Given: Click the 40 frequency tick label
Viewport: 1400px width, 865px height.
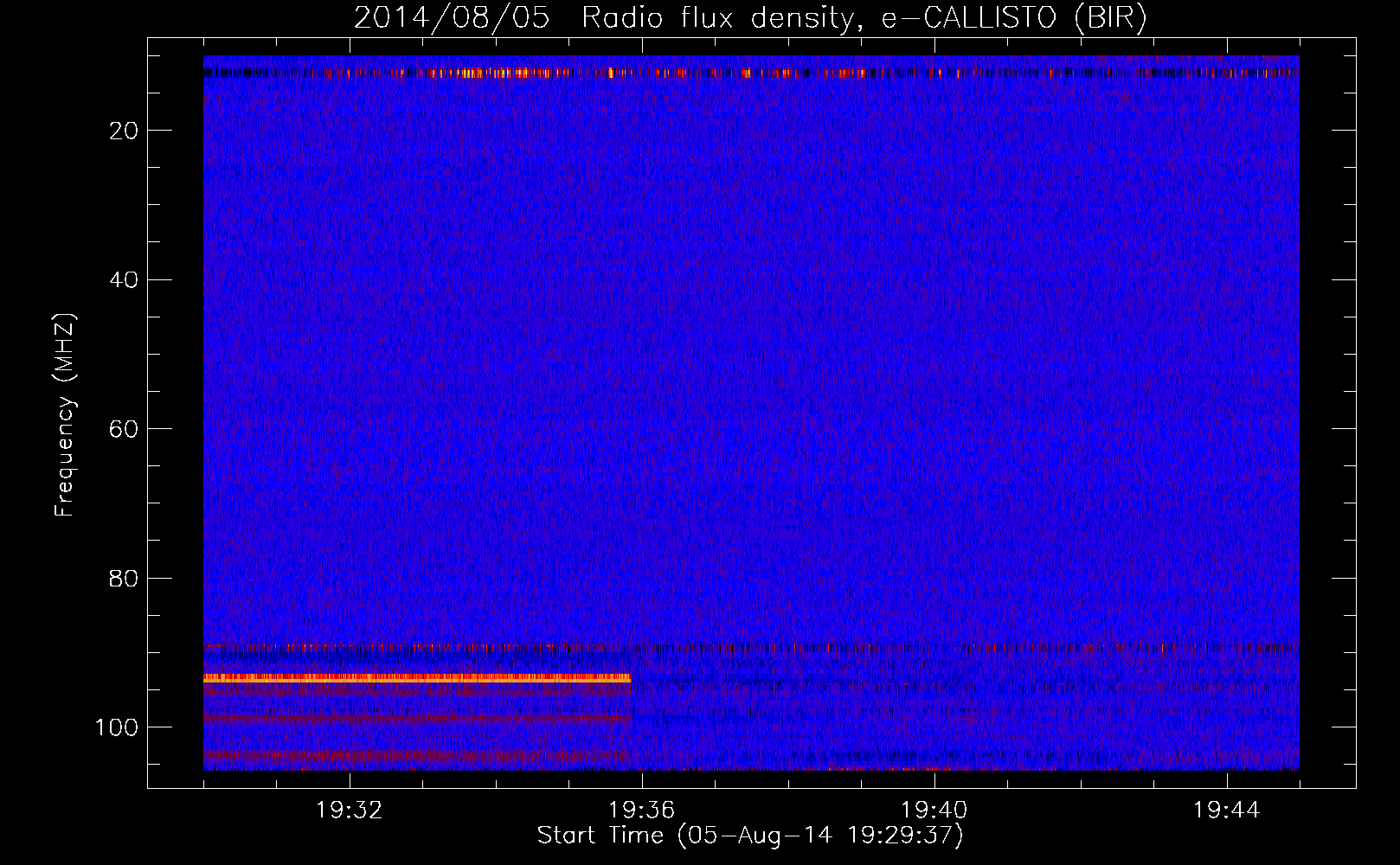Looking at the screenshot, I should [x=125, y=280].
